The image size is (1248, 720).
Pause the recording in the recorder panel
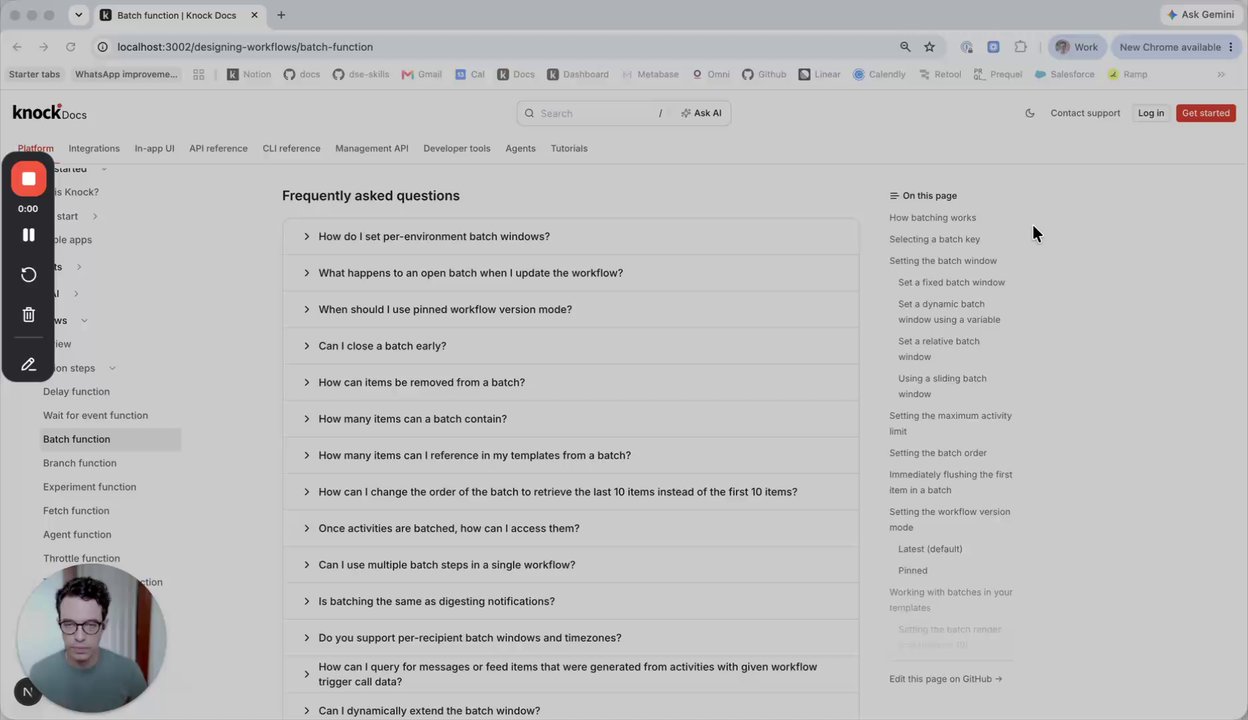[28, 235]
